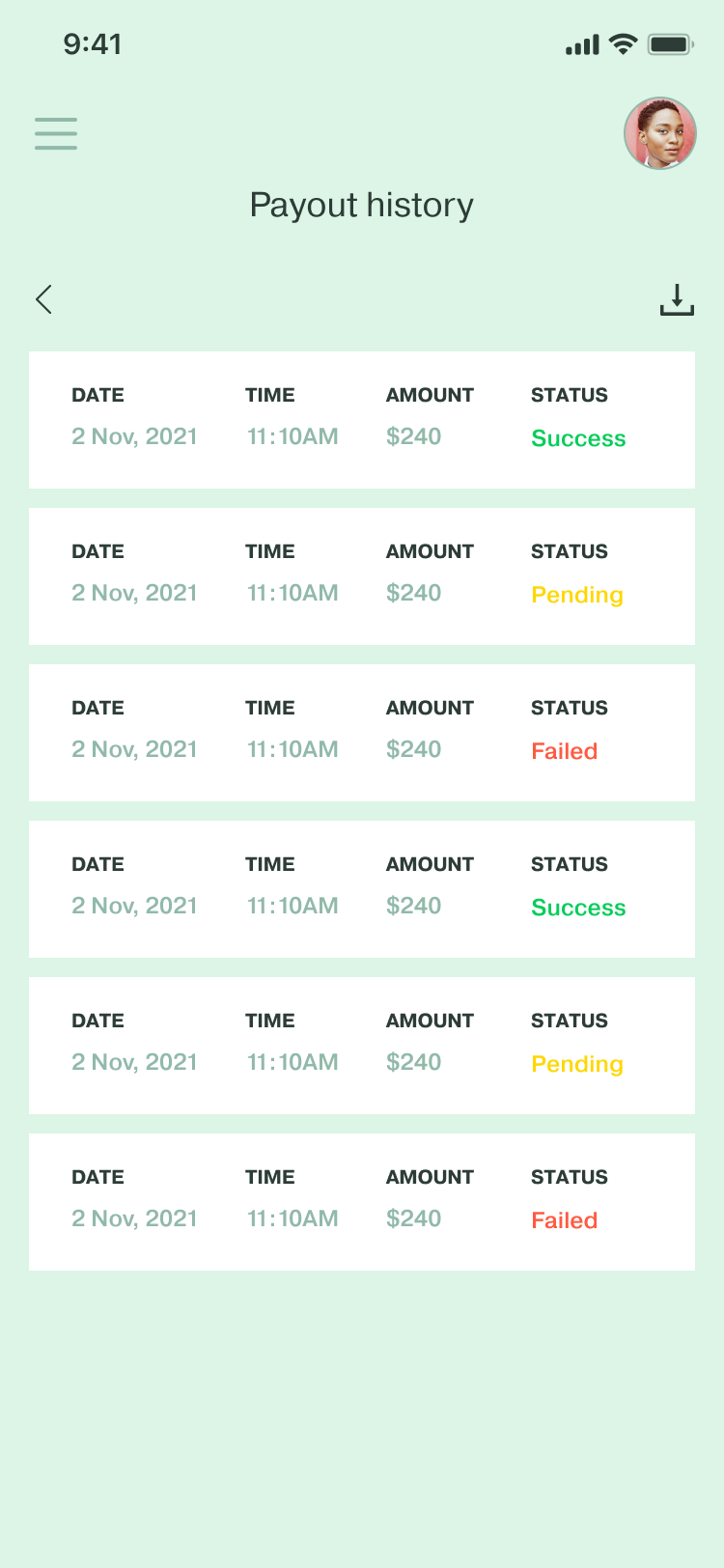Download the payout history report
The height and width of the screenshot is (1568, 724).
coord(677,300)
